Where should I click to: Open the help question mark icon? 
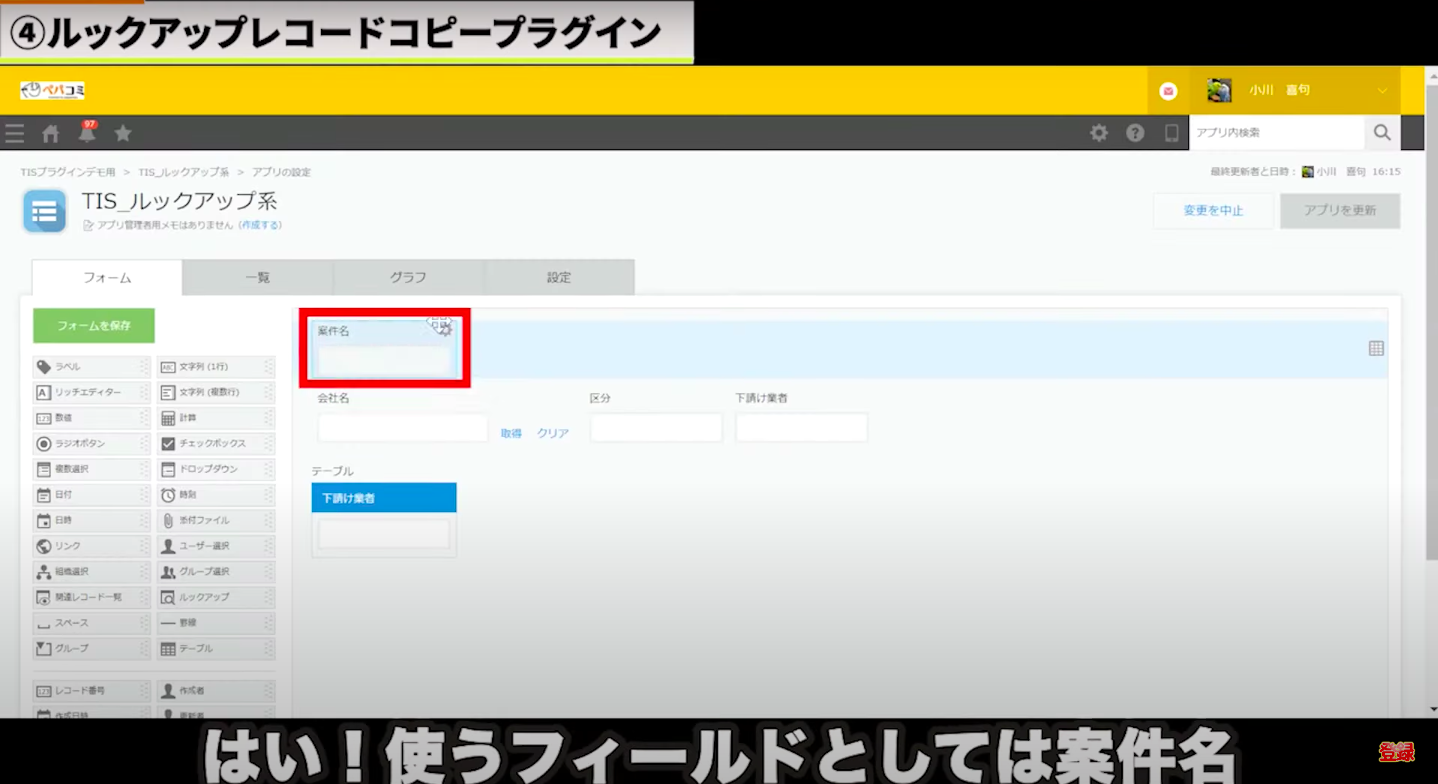tap(1135, 133)
